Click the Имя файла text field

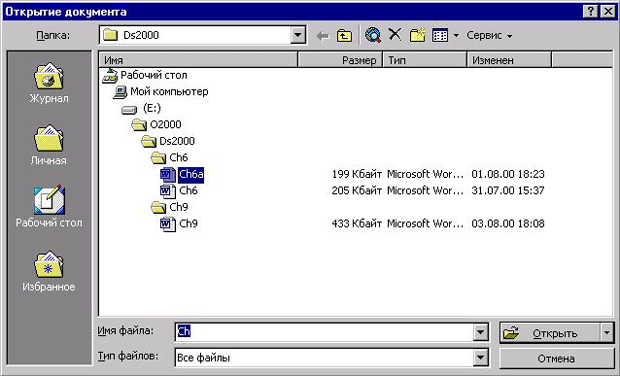tap(324, 332)
